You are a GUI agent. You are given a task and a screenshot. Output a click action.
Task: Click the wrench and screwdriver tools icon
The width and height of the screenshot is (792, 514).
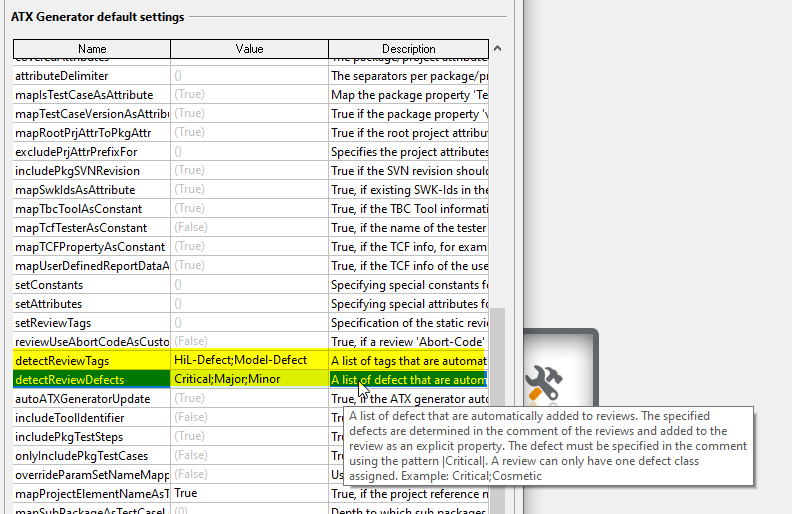[x=544, y=382]
